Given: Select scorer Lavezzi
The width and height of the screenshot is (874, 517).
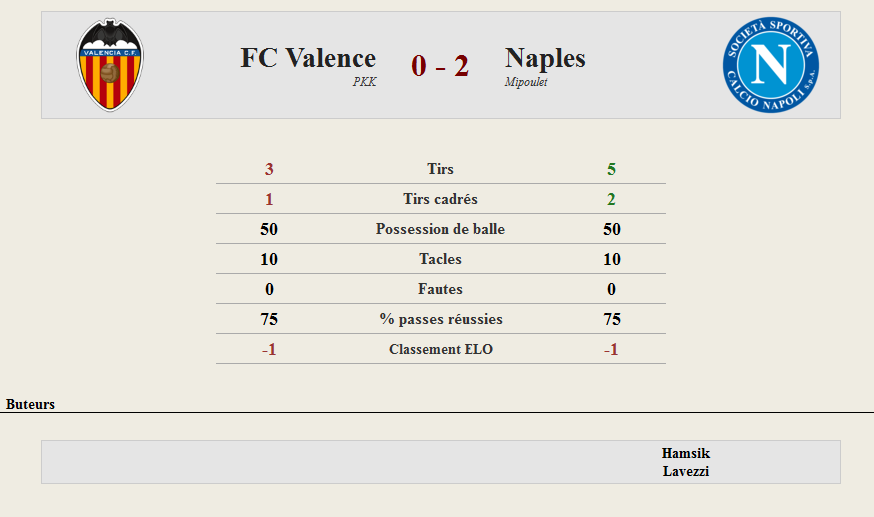Looking at the screenshot, I should tap(686, 471).
